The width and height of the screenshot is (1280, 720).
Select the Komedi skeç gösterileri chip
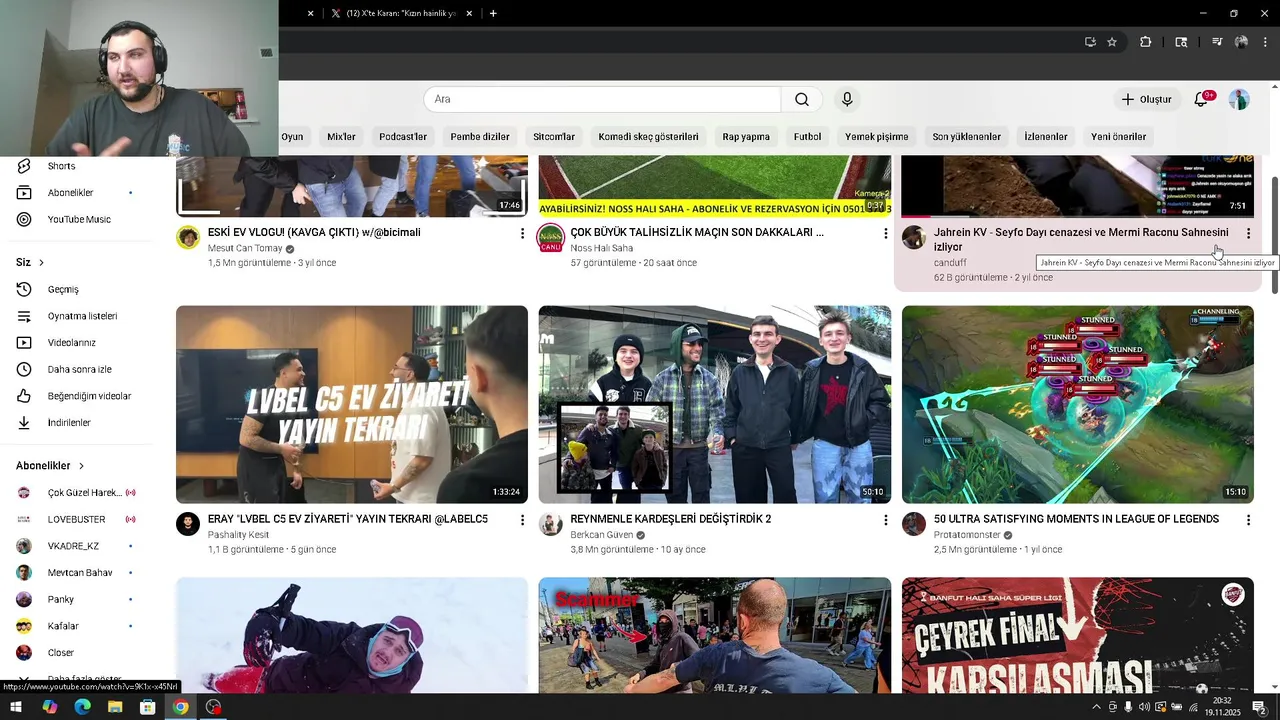click(x=648, y=136)
